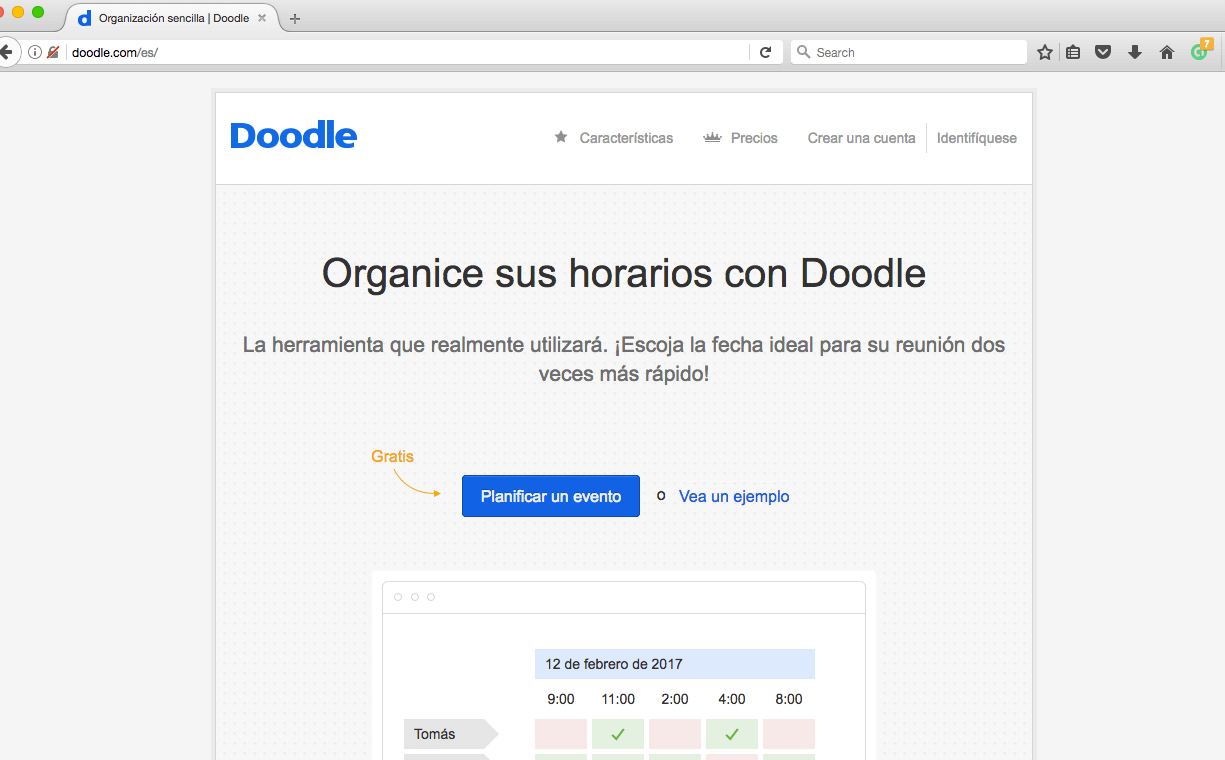Bookmark this page with the star

tap(1043, 51)
